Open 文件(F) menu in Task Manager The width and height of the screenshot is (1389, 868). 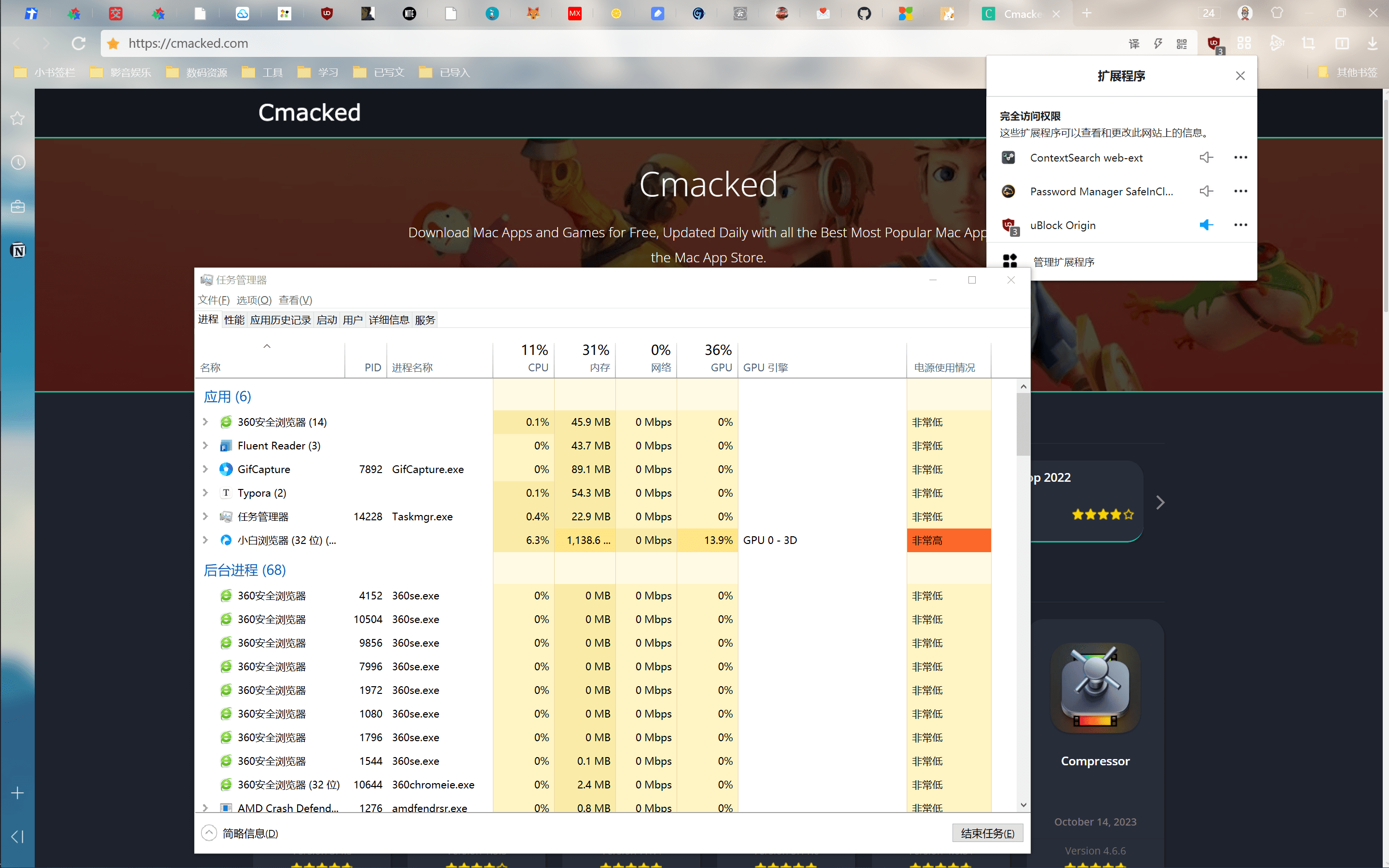tap(214, 299)
